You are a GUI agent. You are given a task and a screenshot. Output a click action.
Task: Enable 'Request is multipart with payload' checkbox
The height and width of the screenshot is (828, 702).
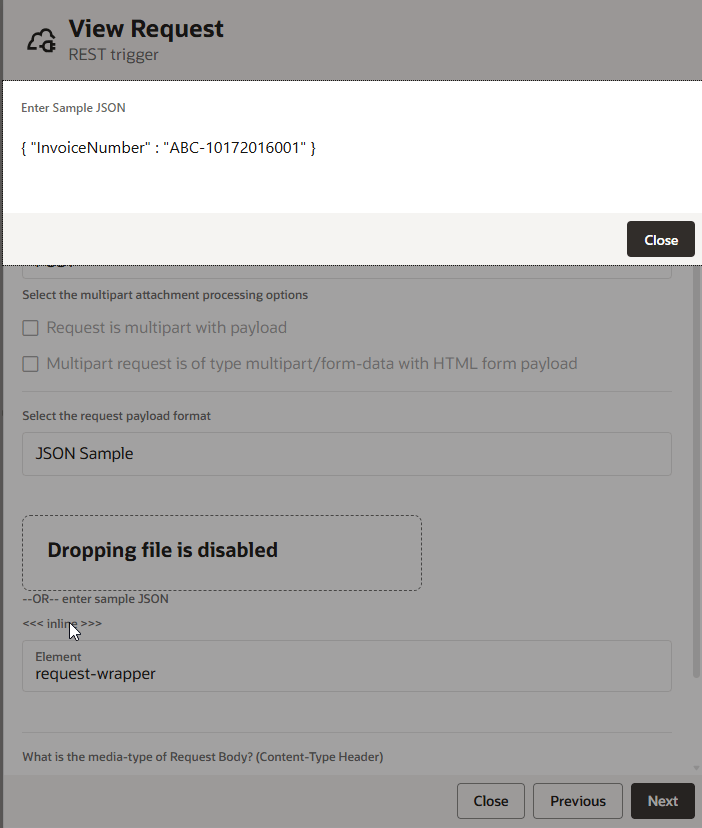click(x=31, y=328)
